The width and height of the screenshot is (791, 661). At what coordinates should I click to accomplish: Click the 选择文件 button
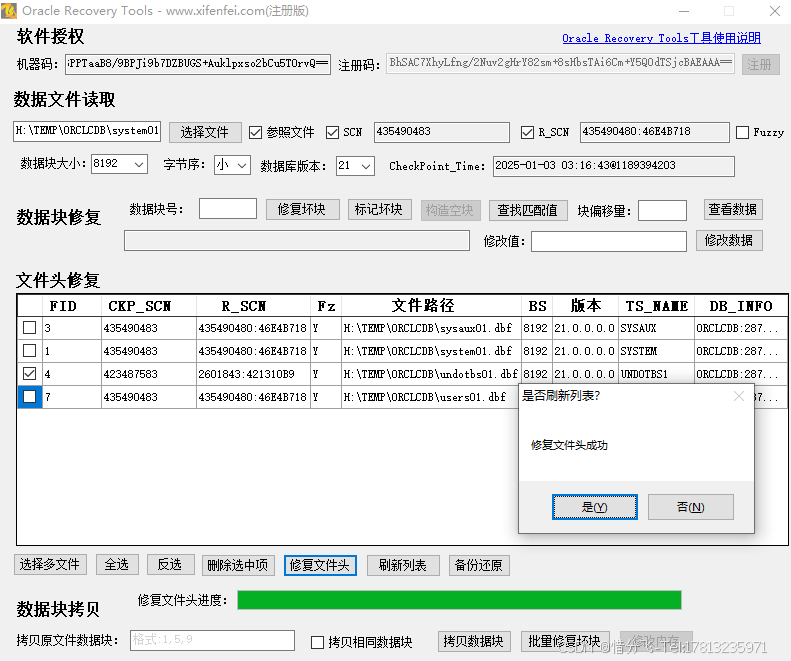205,132
